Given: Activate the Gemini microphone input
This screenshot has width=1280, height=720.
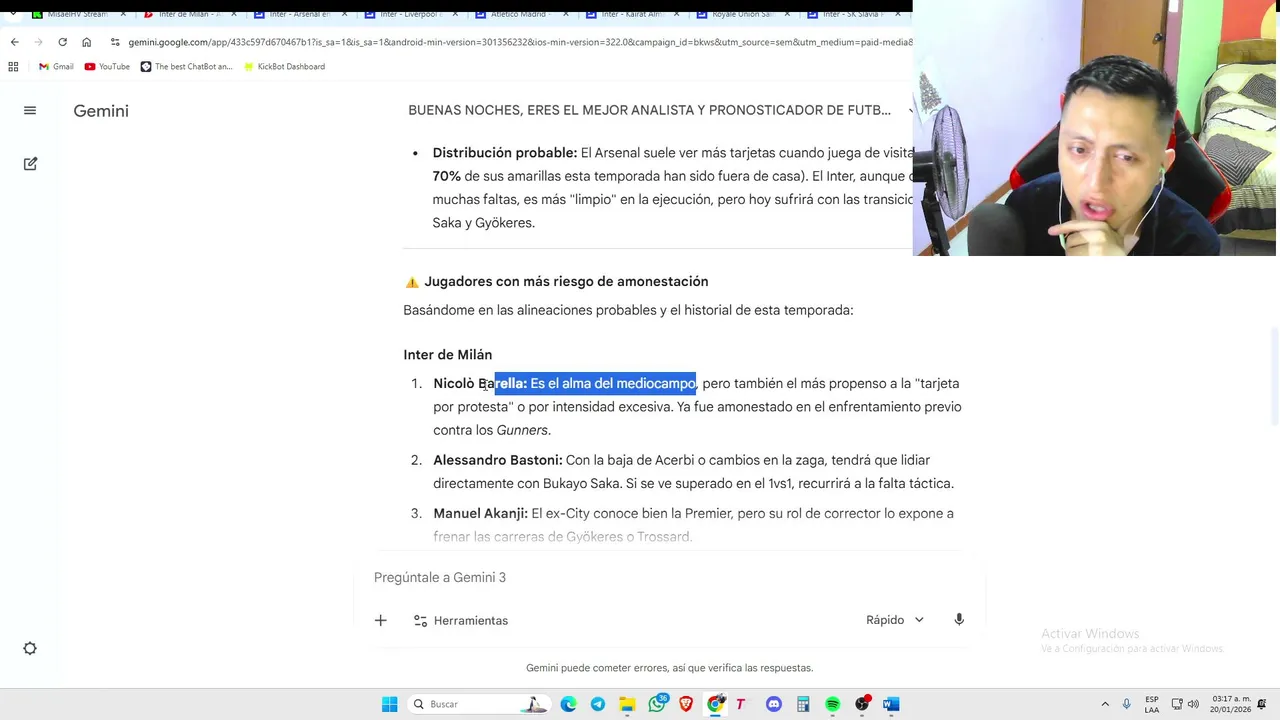Looking at the screenshot, I should click(x=959, y=620).
